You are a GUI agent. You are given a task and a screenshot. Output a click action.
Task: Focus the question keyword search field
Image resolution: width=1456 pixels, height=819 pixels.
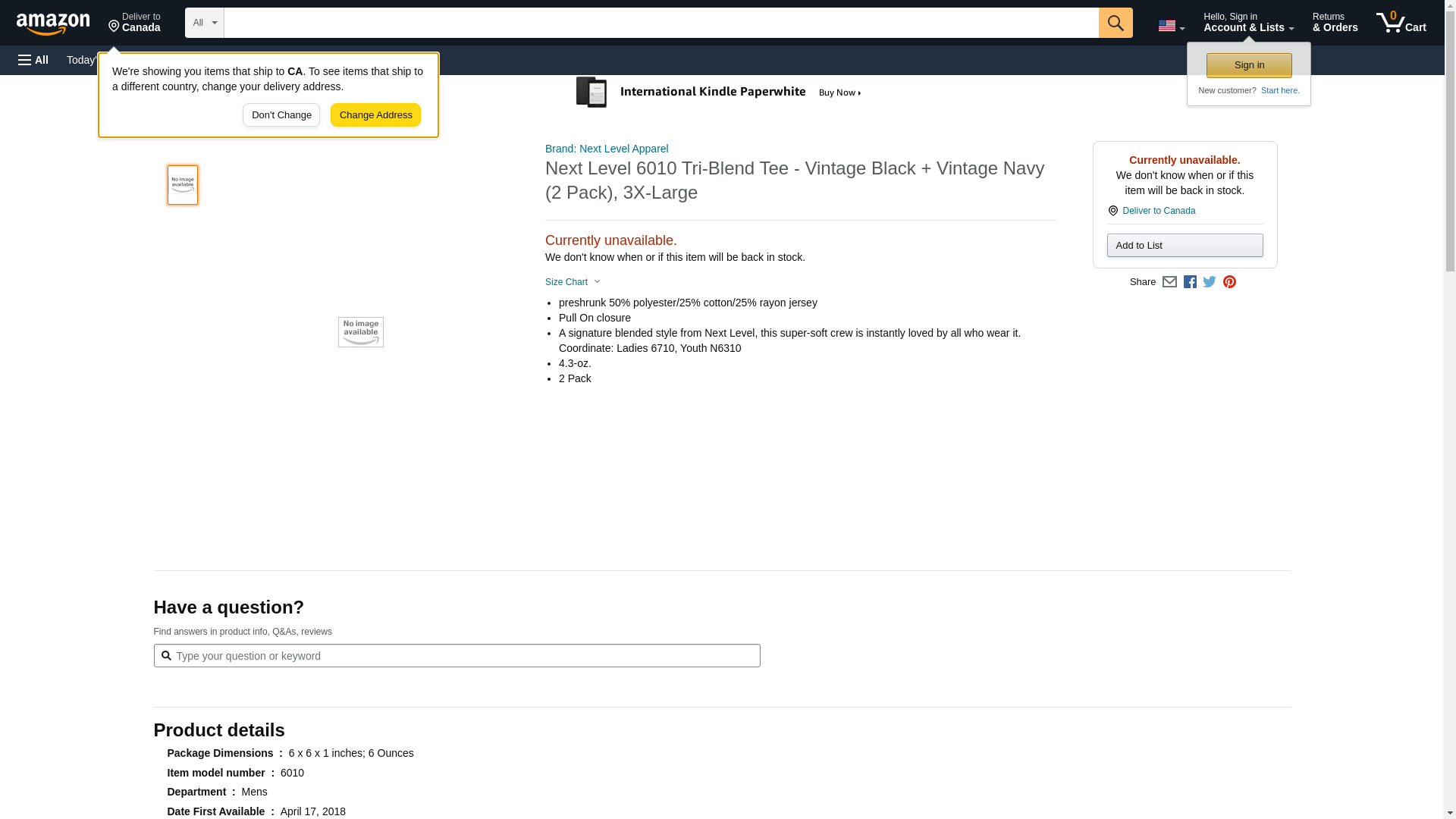click(x=463, y=656)
